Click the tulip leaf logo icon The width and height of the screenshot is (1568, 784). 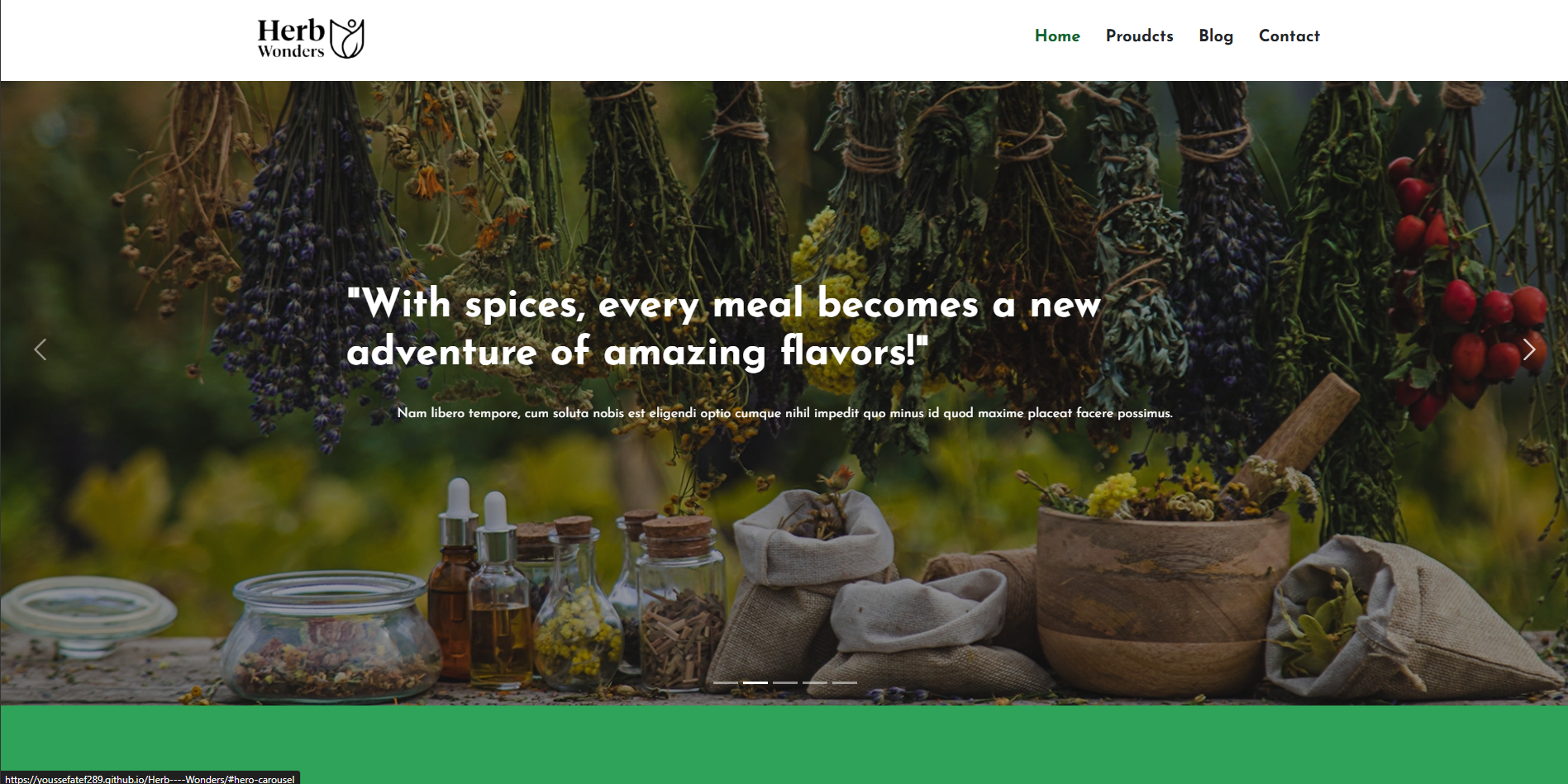(x=347, y=38)
